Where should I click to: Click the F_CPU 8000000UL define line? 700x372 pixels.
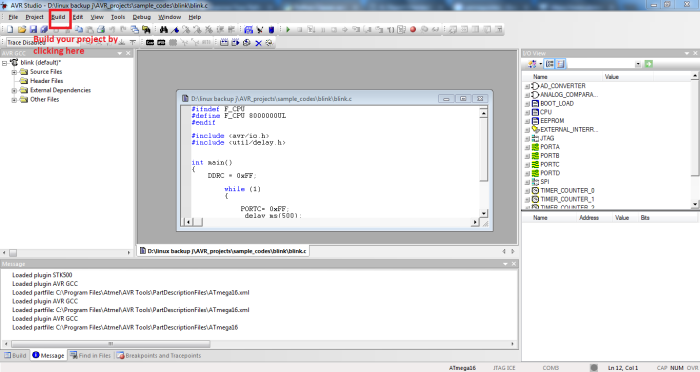pyautogui.click(x=238, y=116)
